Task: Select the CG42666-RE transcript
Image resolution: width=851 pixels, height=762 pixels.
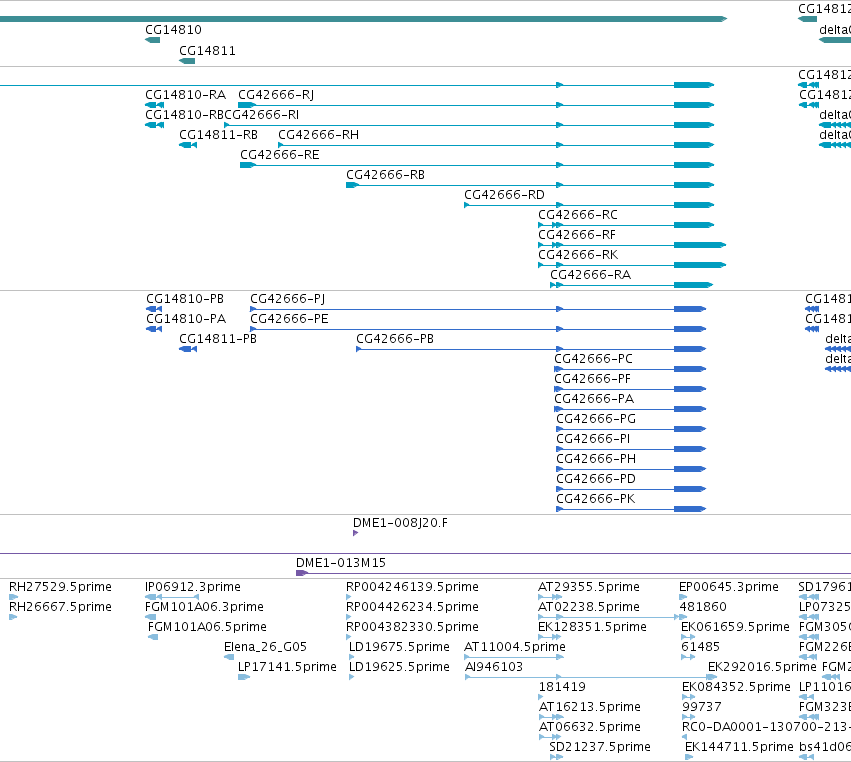Action: tap(280, 155)
